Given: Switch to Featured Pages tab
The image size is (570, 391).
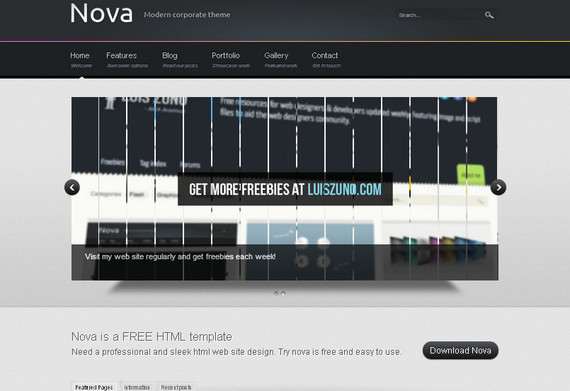Looking at the screenshot, I should pyautogui.click(x=94, y=387).
